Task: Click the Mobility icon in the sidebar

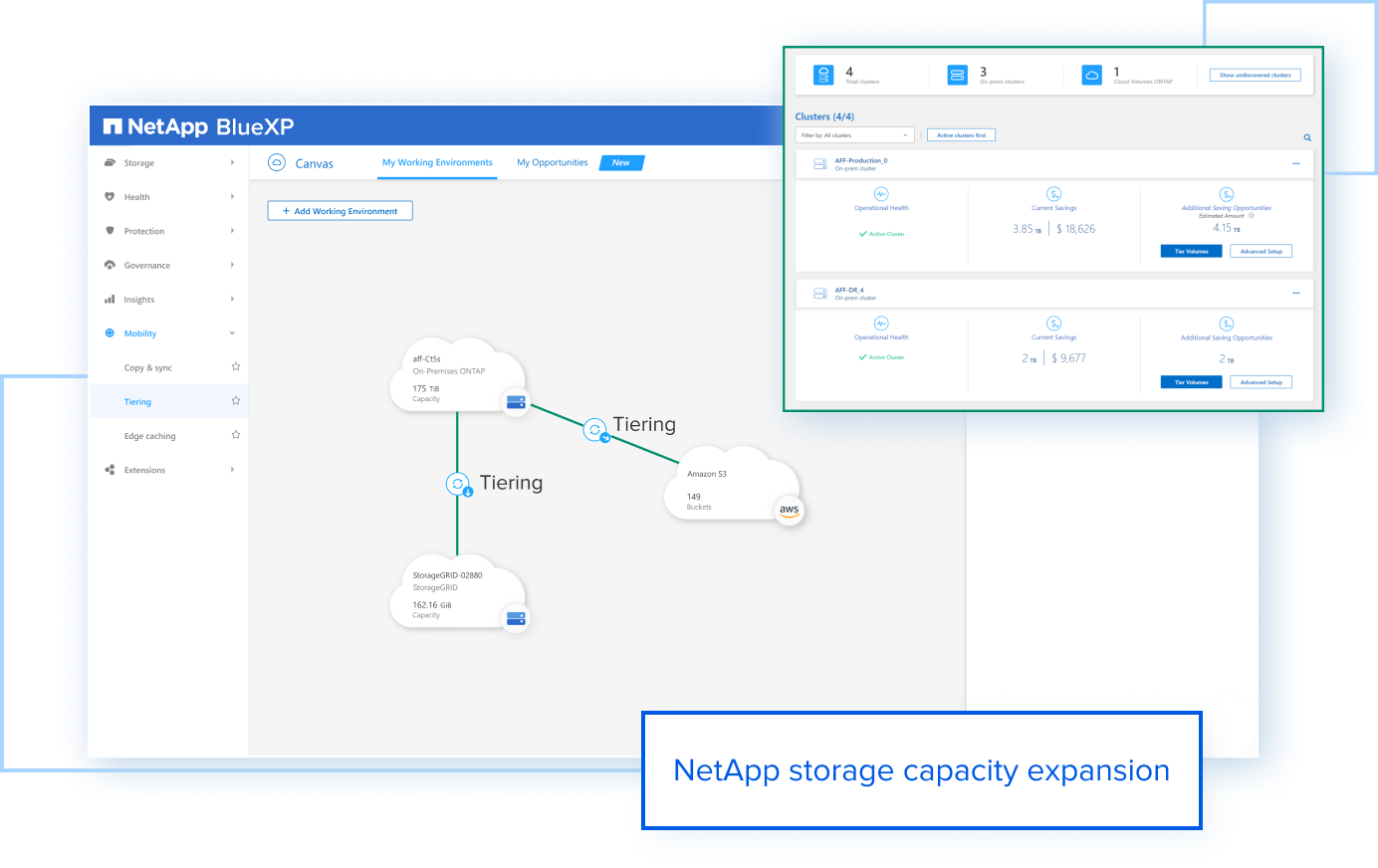Action: coord(111,332)
